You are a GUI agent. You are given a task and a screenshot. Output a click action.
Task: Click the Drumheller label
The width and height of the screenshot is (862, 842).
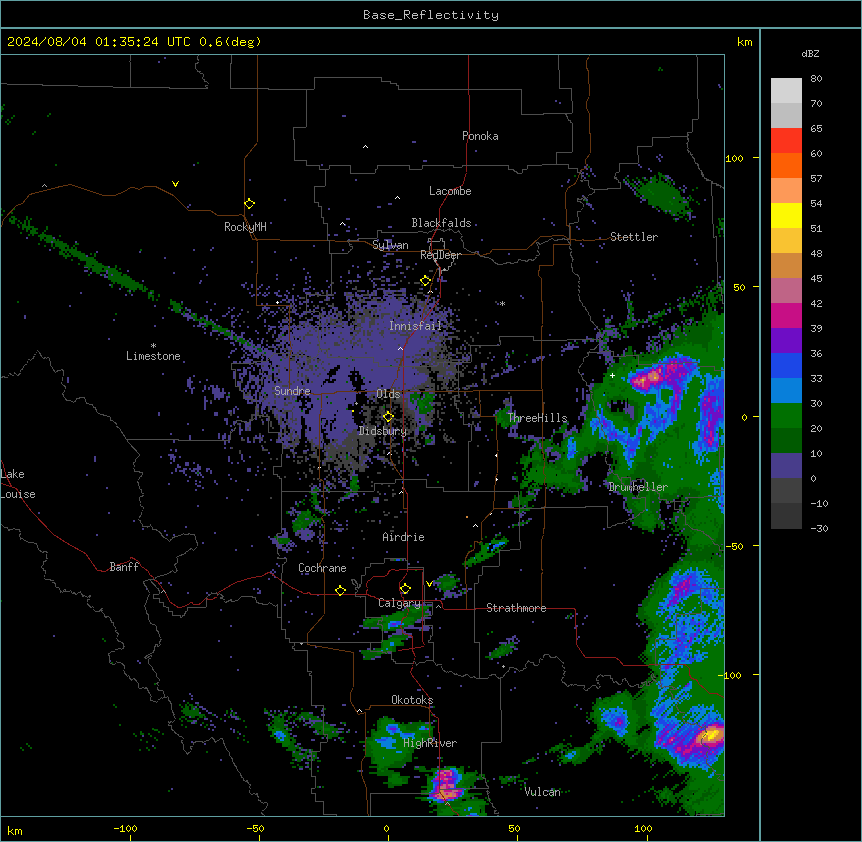638,487
